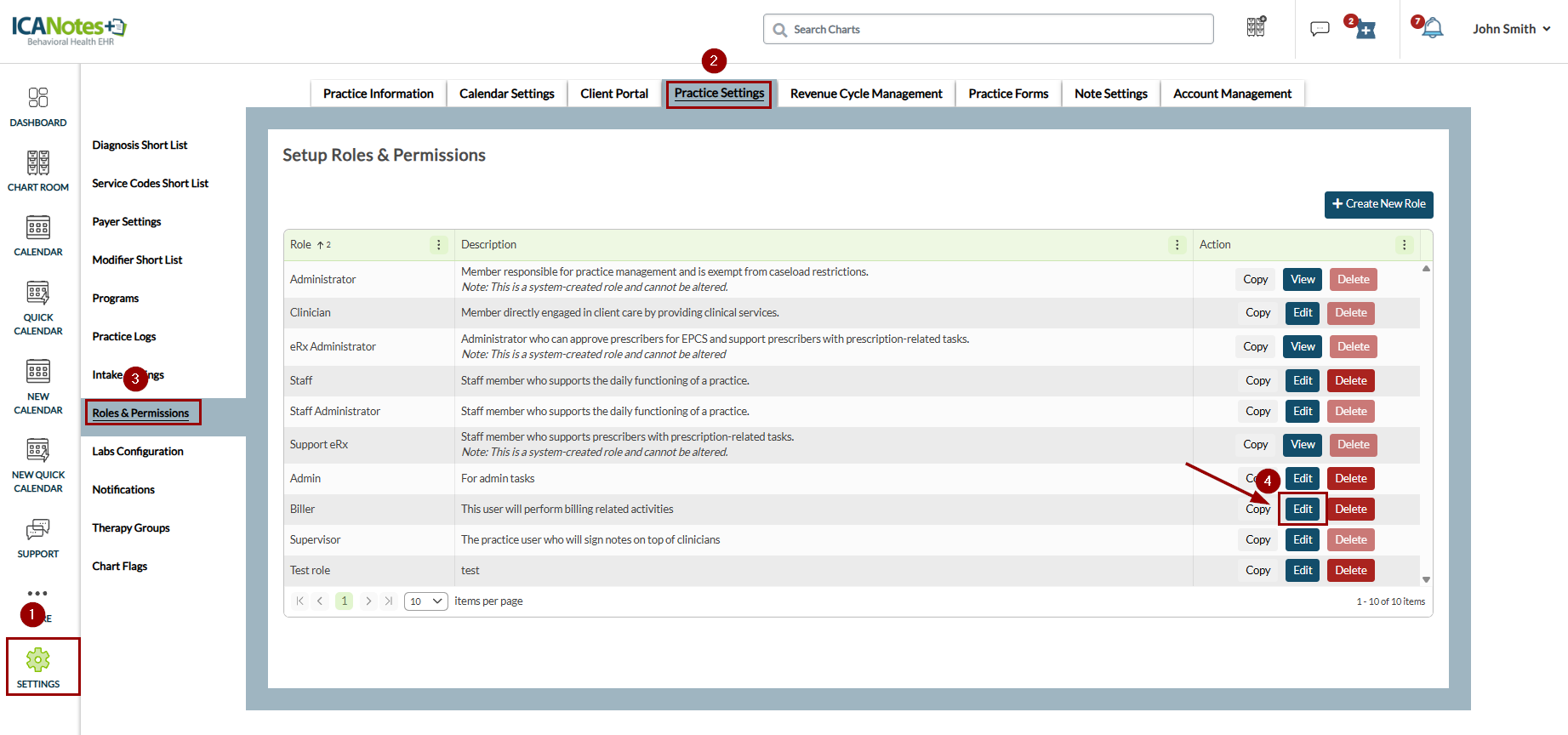Image resolution: width=1568 pixels, height=735 pixels.
Task: Open the chat messages icon
Action: tap(1320, 29)
